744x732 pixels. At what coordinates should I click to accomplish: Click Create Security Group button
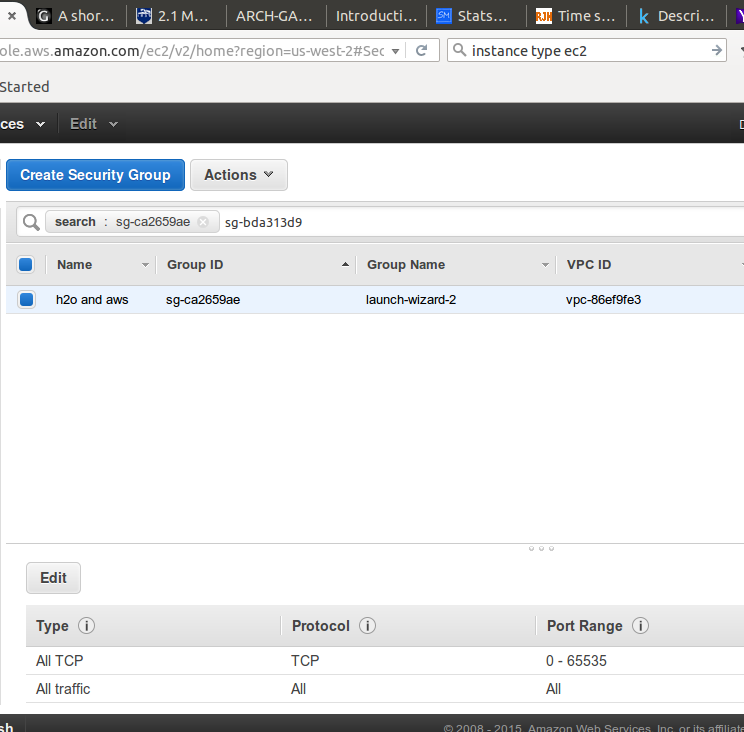click(95, 175)
